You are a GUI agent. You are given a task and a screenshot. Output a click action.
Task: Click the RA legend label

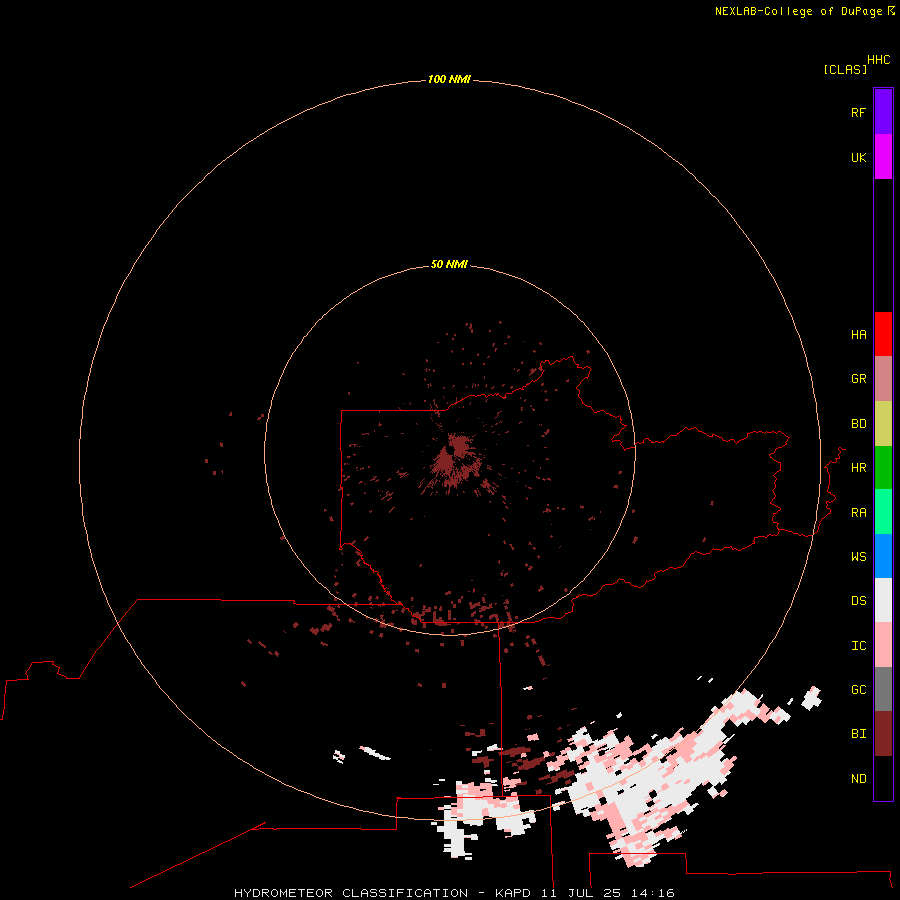pyautogui.click(x=858, y=513)
